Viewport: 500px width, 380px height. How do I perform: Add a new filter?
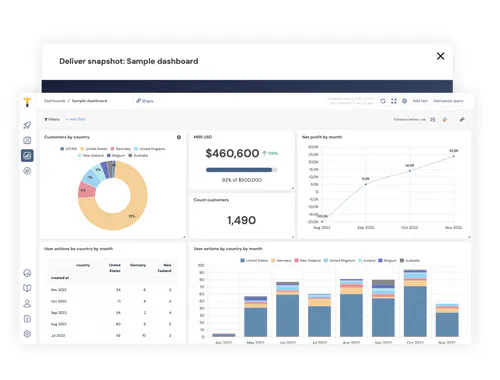tap(76, 119)
